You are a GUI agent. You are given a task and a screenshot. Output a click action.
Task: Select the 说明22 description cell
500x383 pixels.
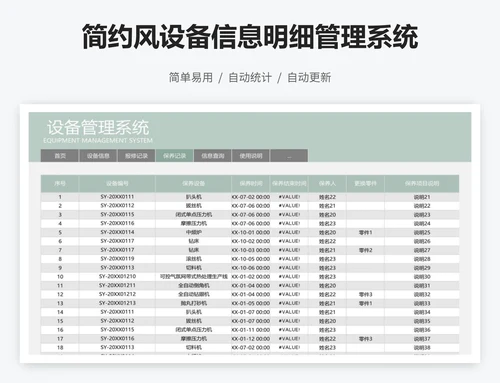[x=422, y=206]
